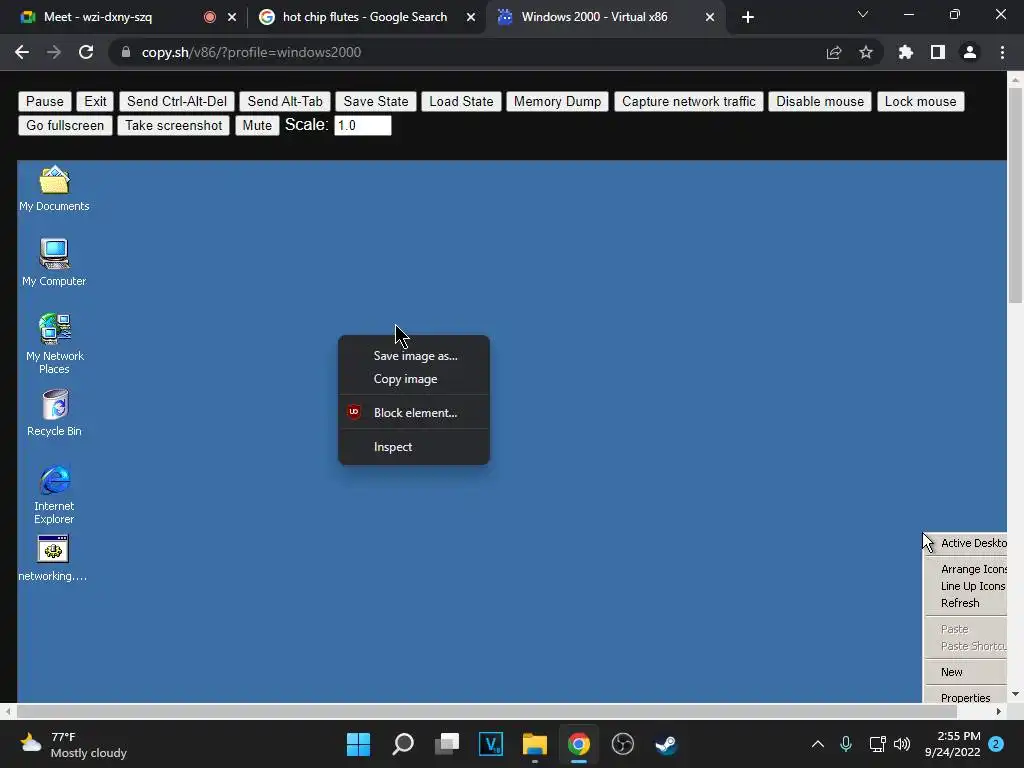The image size is (1024, 768).
Task: Open Task View on taskbar
Action: [447, 744]
